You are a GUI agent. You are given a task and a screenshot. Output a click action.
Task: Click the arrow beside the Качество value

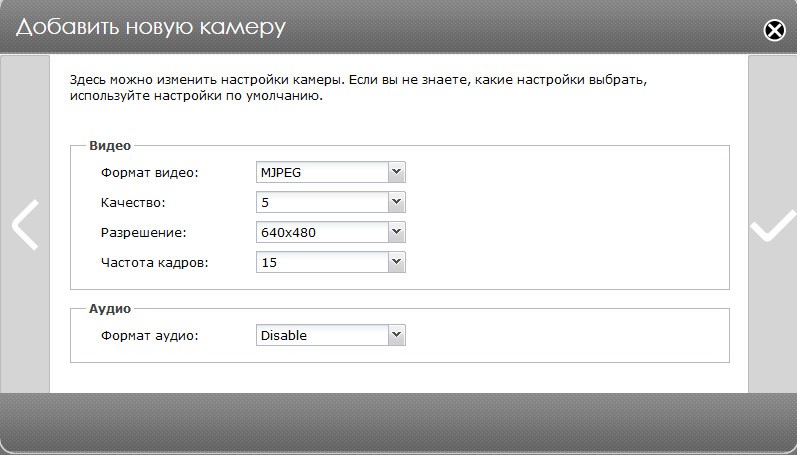(x=397, y=203)
